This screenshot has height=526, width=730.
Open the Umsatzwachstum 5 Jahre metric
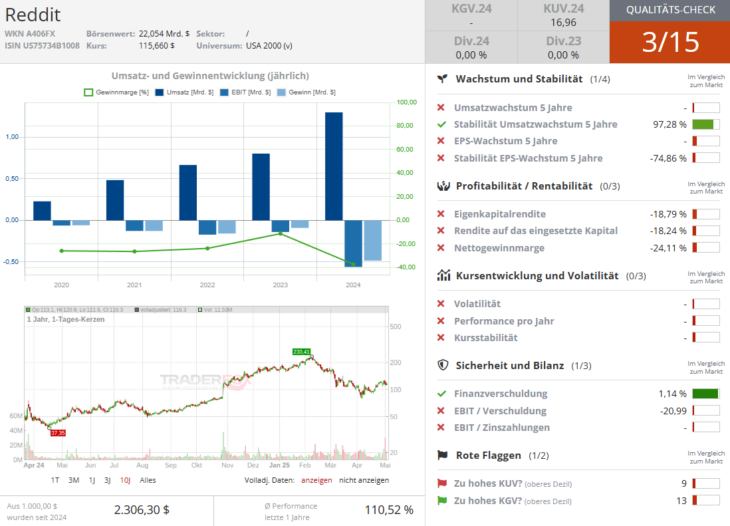tap(513, 108)
